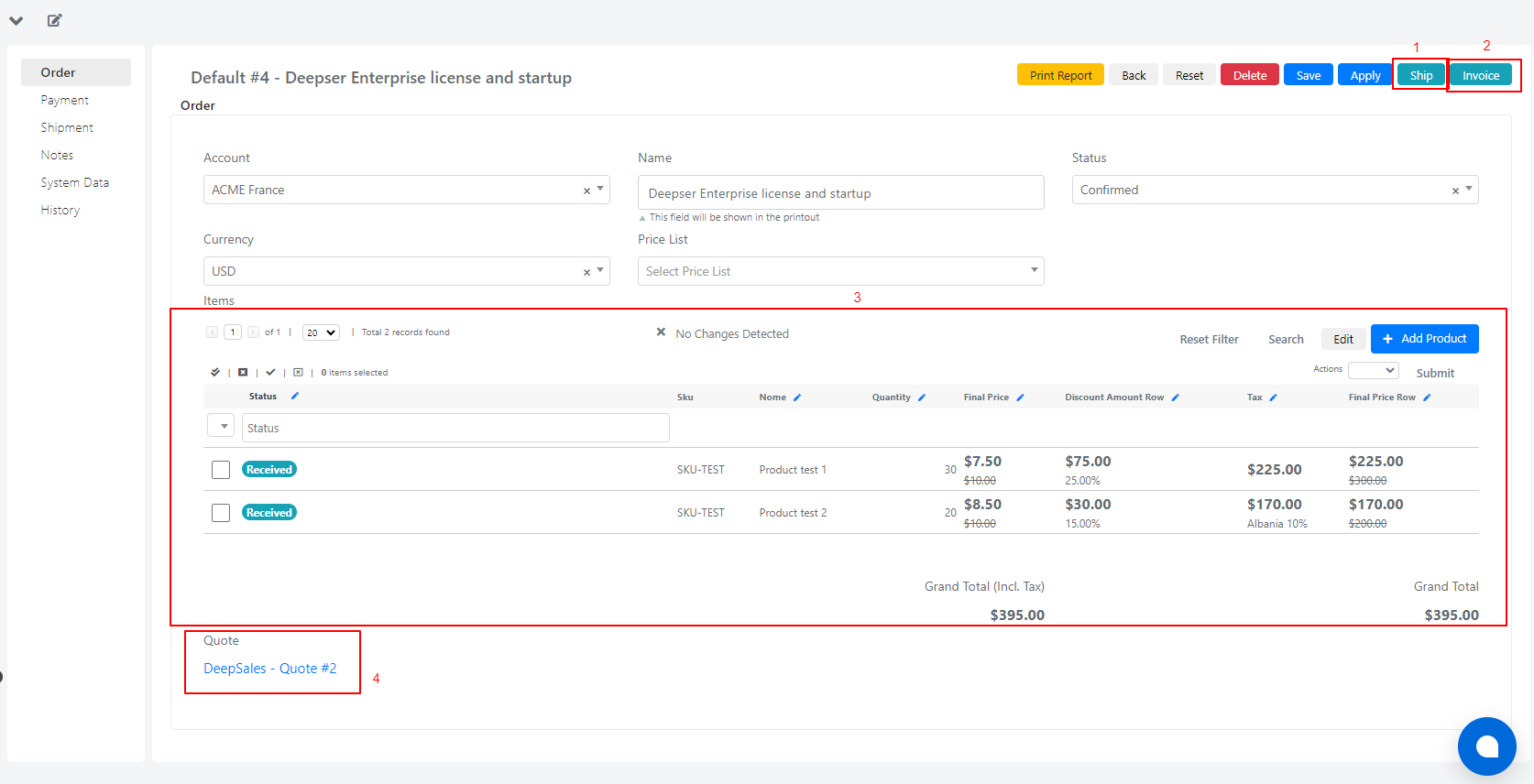This screenshot has width=1534, height=784.
Task: Click the Save button
Action: (x=1309, y=75)
